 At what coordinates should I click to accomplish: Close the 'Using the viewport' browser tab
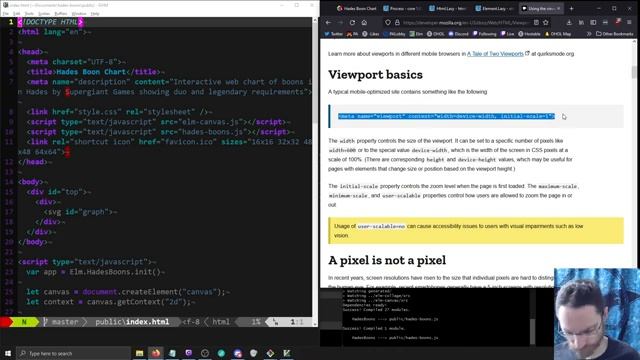click(558, 8)
